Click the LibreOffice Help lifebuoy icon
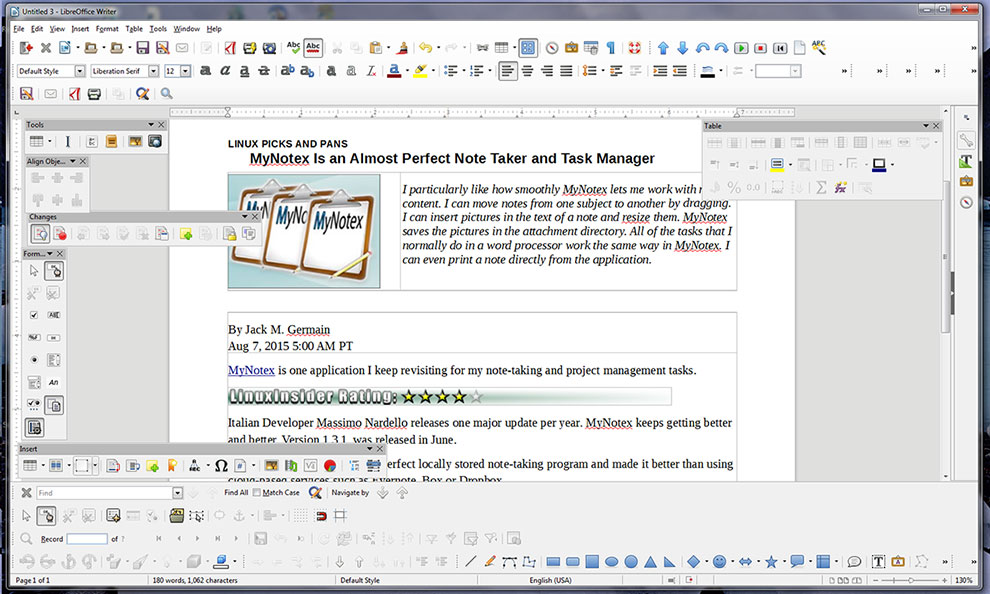990x594 pixels. pos(635,48)
